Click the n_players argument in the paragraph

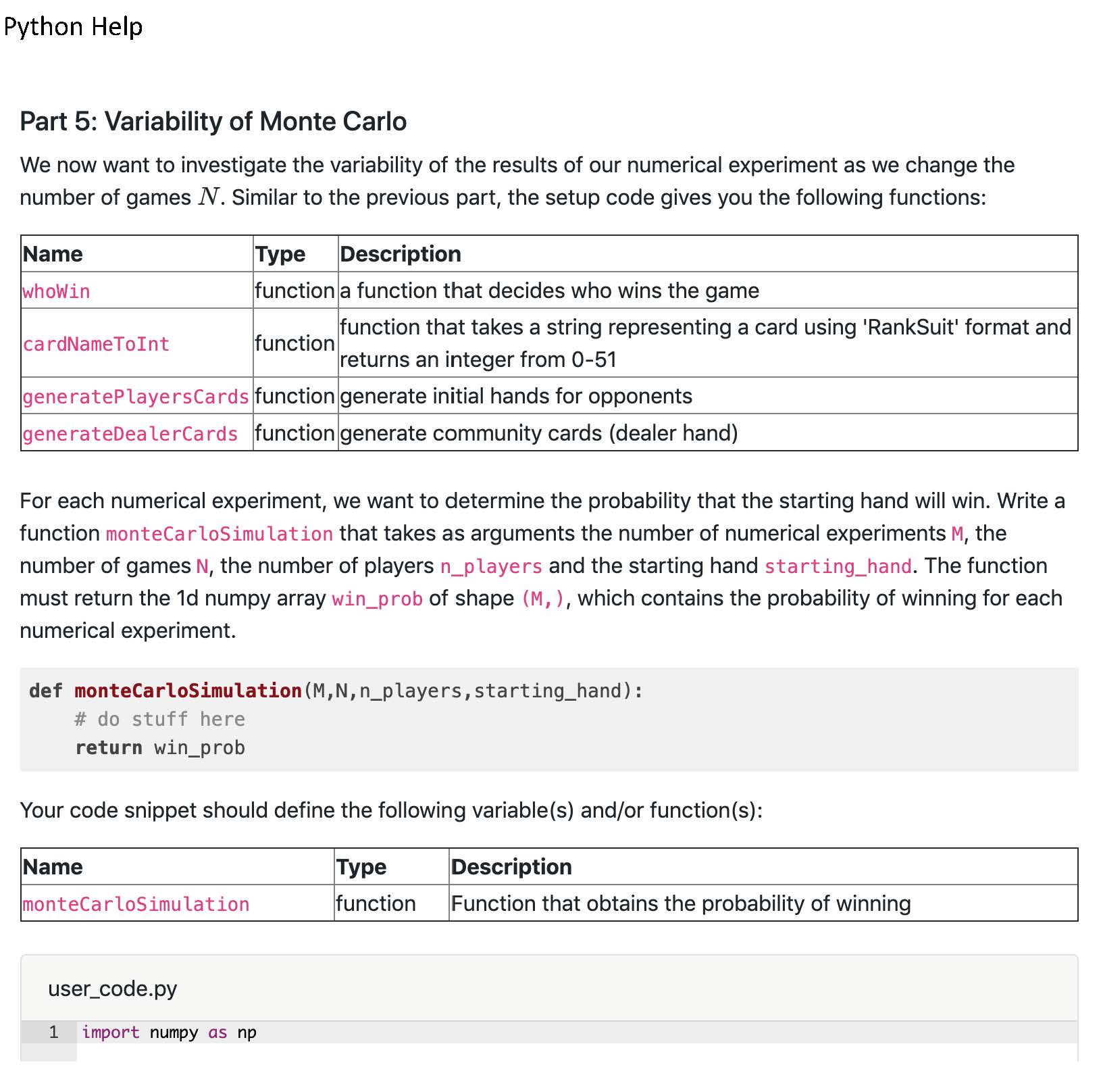click(x=491, y=566)
